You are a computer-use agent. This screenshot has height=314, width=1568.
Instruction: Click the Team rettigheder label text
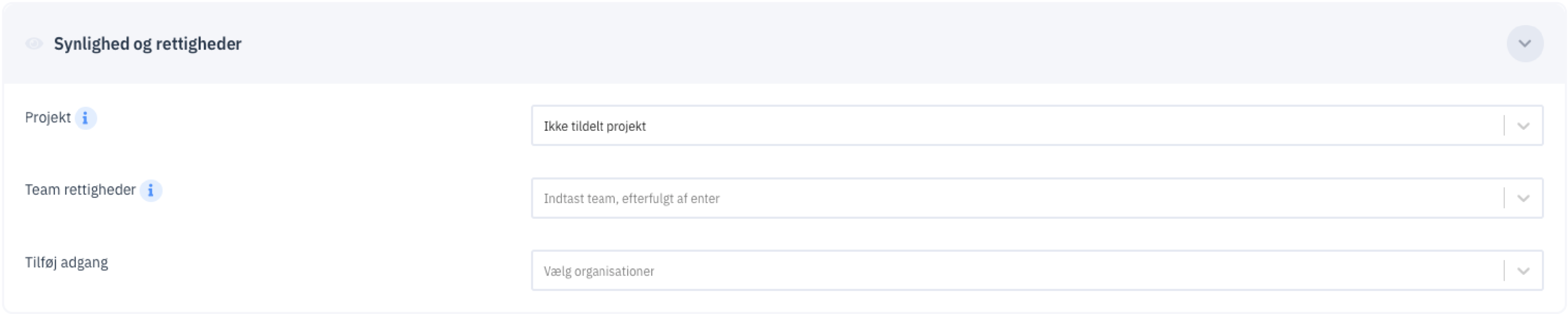[x=80, y=189]
